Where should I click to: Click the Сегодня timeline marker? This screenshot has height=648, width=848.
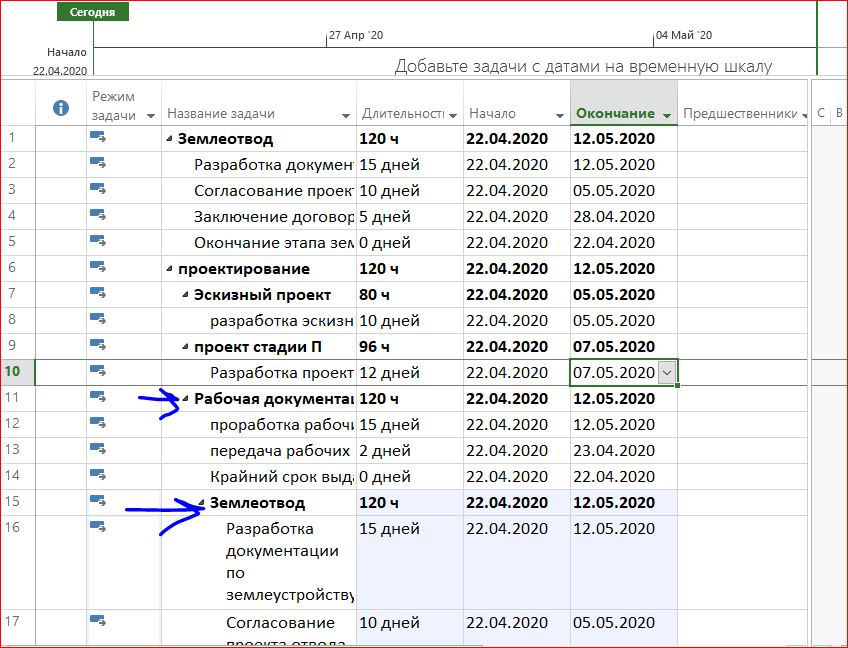click(93, 12)
